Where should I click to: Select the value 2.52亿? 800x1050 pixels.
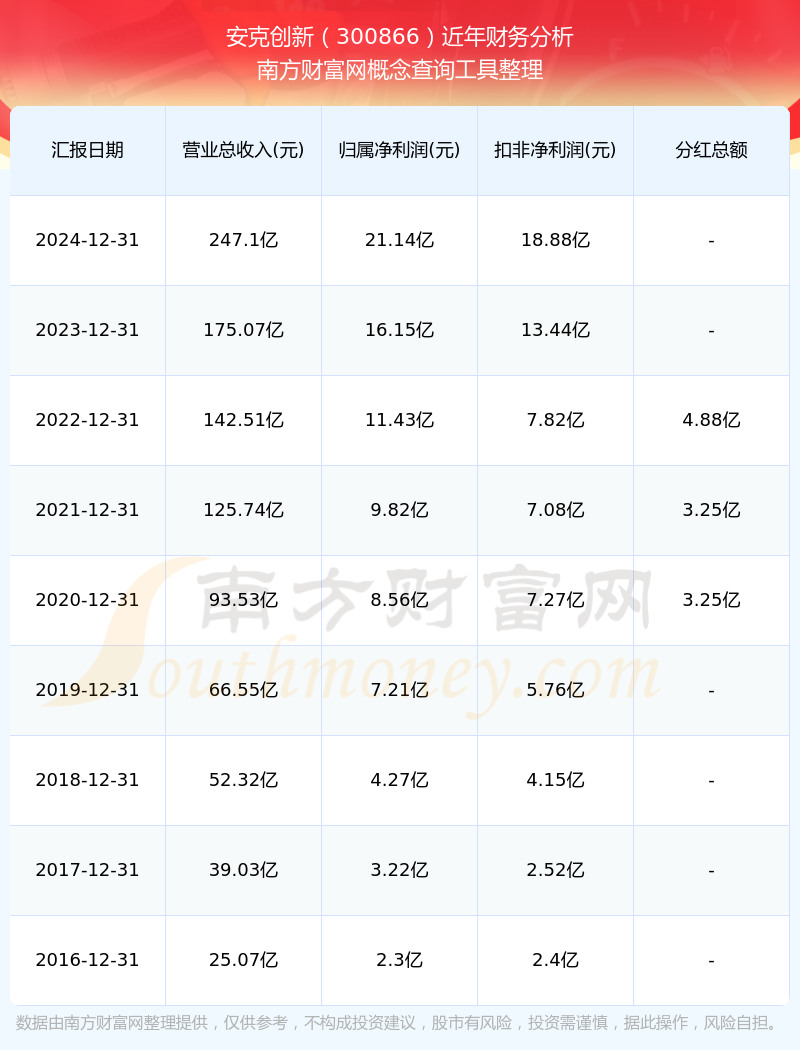pyautogui.click(x=555, y=870)
